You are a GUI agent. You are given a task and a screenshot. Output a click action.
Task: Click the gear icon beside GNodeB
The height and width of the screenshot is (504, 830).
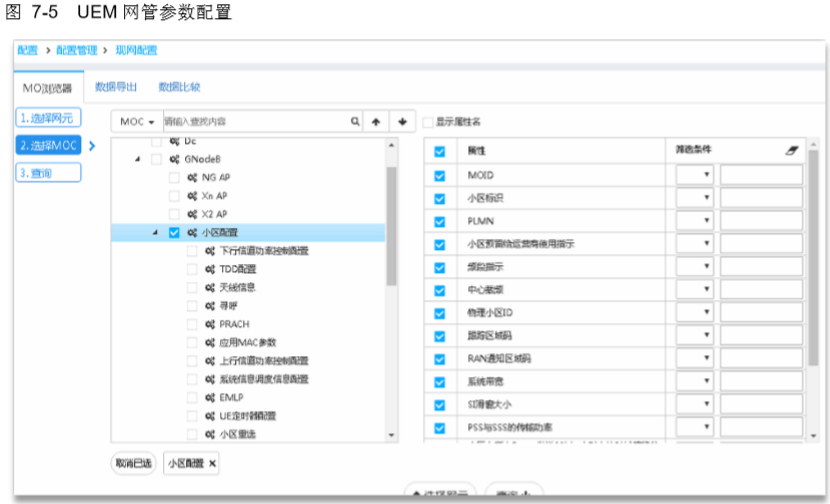click(x=175, y=159)
